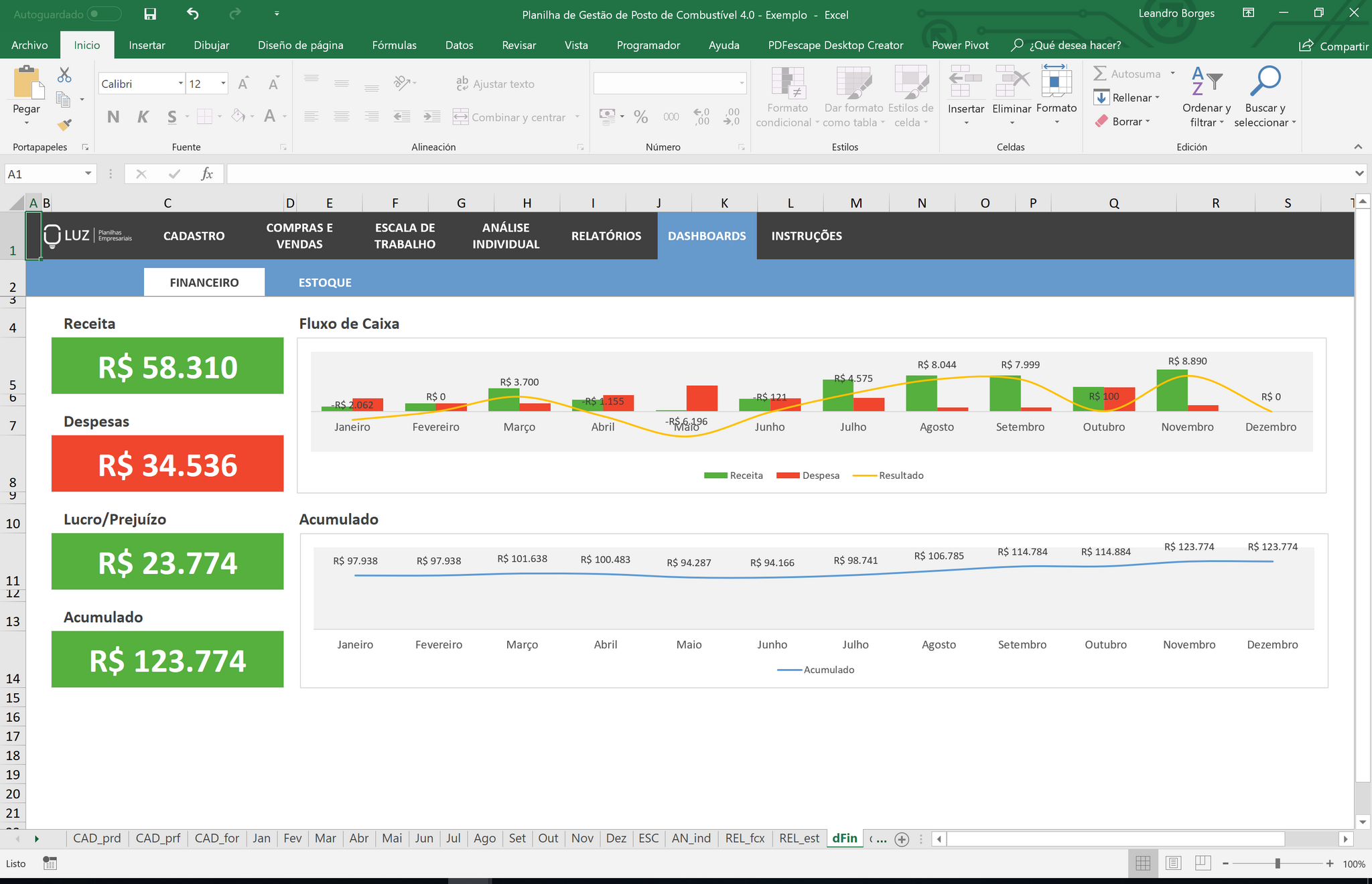Expand the font size dropdown
The image size is (1372, 884).
[x=223, y=84]
